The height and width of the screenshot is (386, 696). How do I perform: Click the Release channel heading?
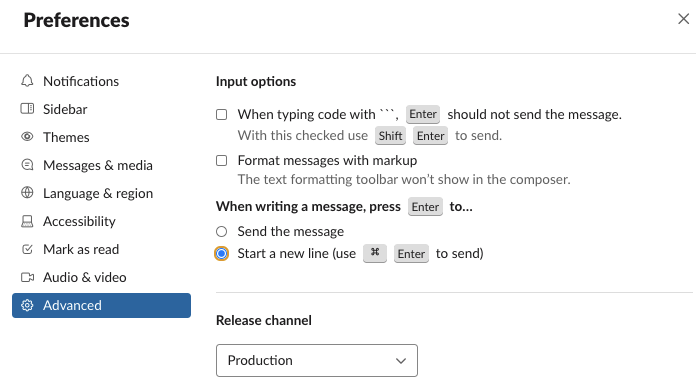pos(264,320)
